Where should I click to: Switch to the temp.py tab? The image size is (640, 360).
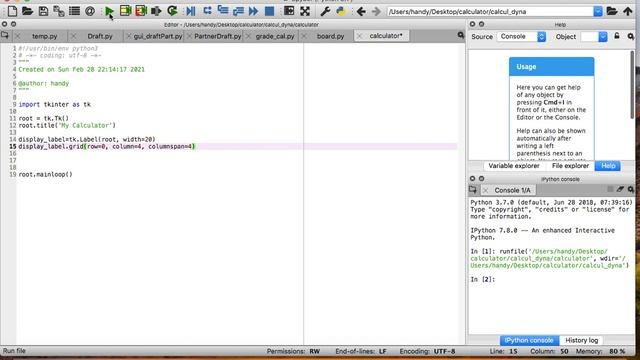click(44, 36)
